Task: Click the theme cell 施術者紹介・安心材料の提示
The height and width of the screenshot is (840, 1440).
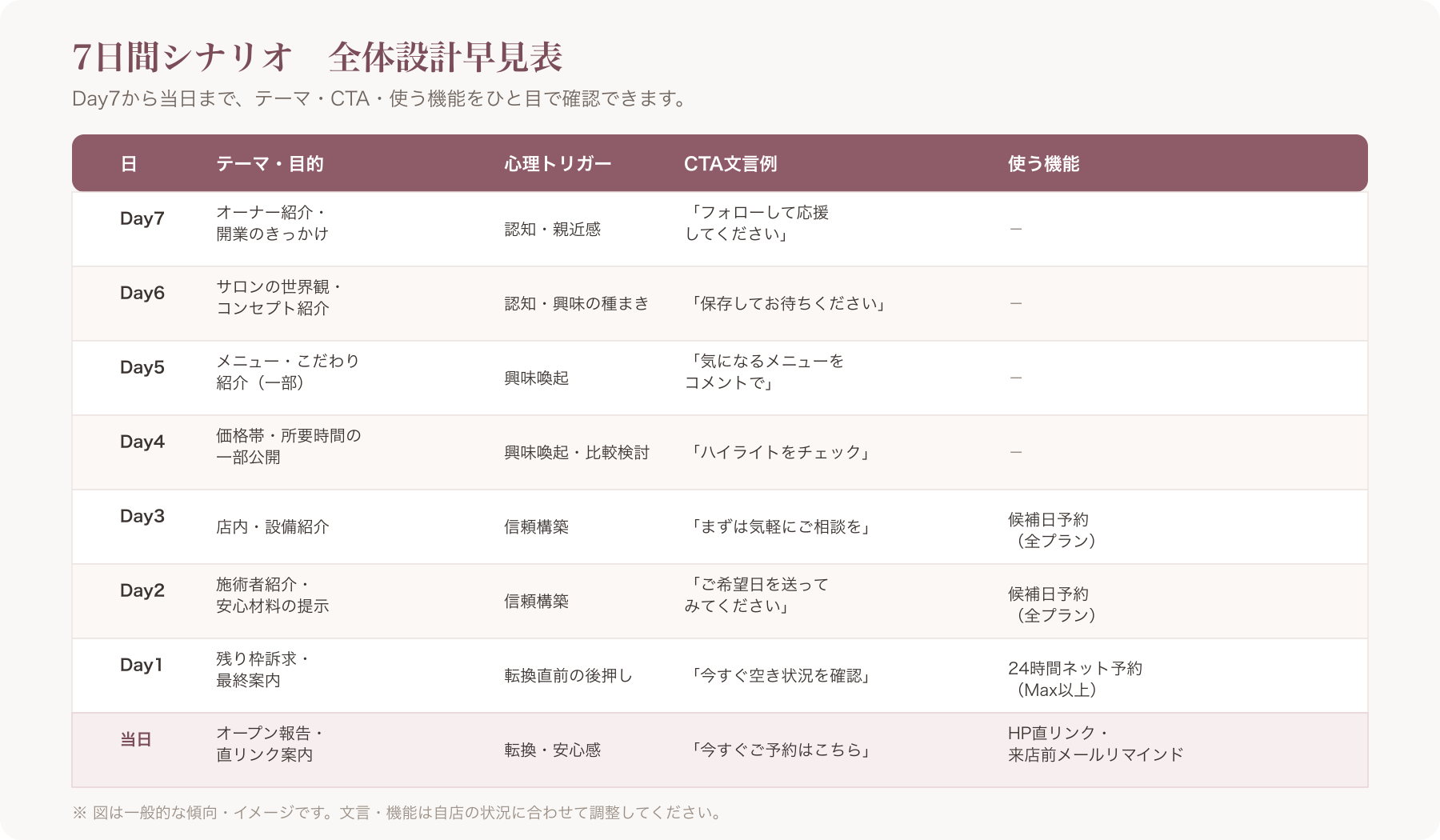Action: pyautogui.click(x=273, y=595)
